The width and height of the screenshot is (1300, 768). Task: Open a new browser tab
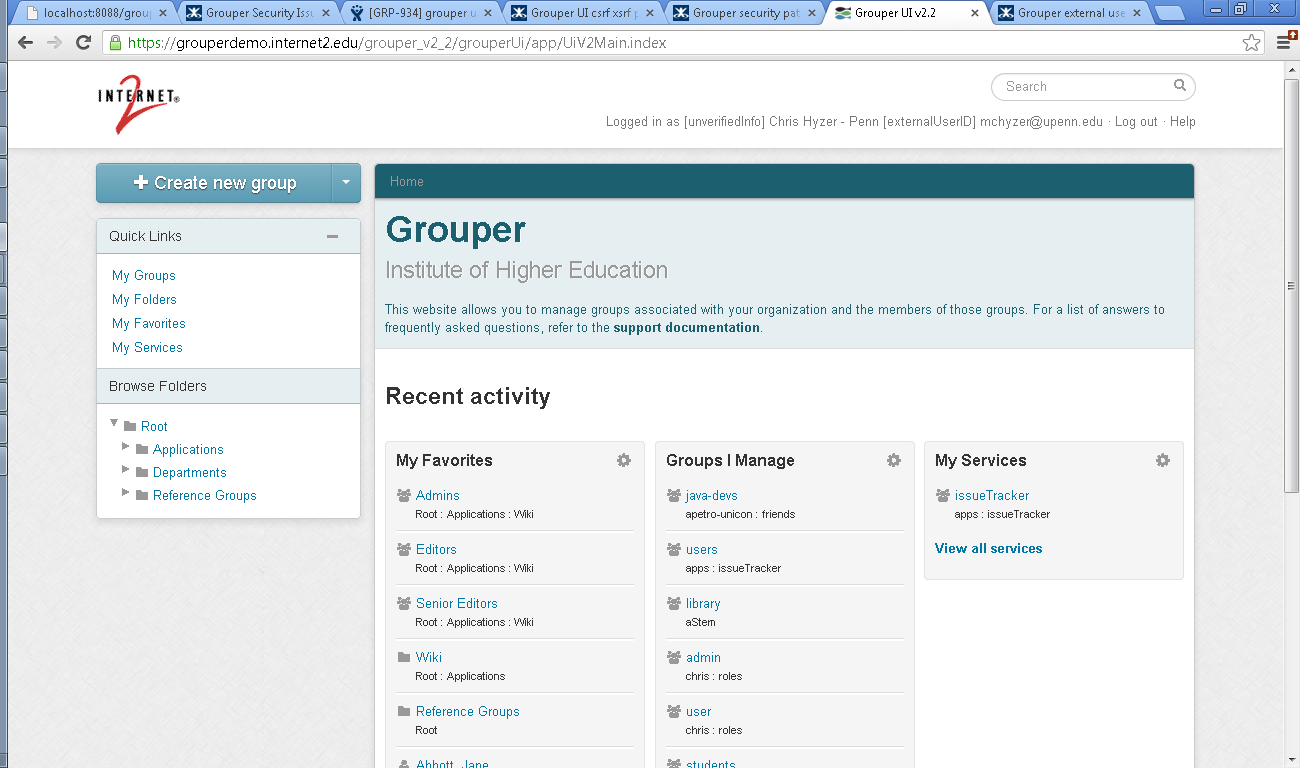(1168, 14)
